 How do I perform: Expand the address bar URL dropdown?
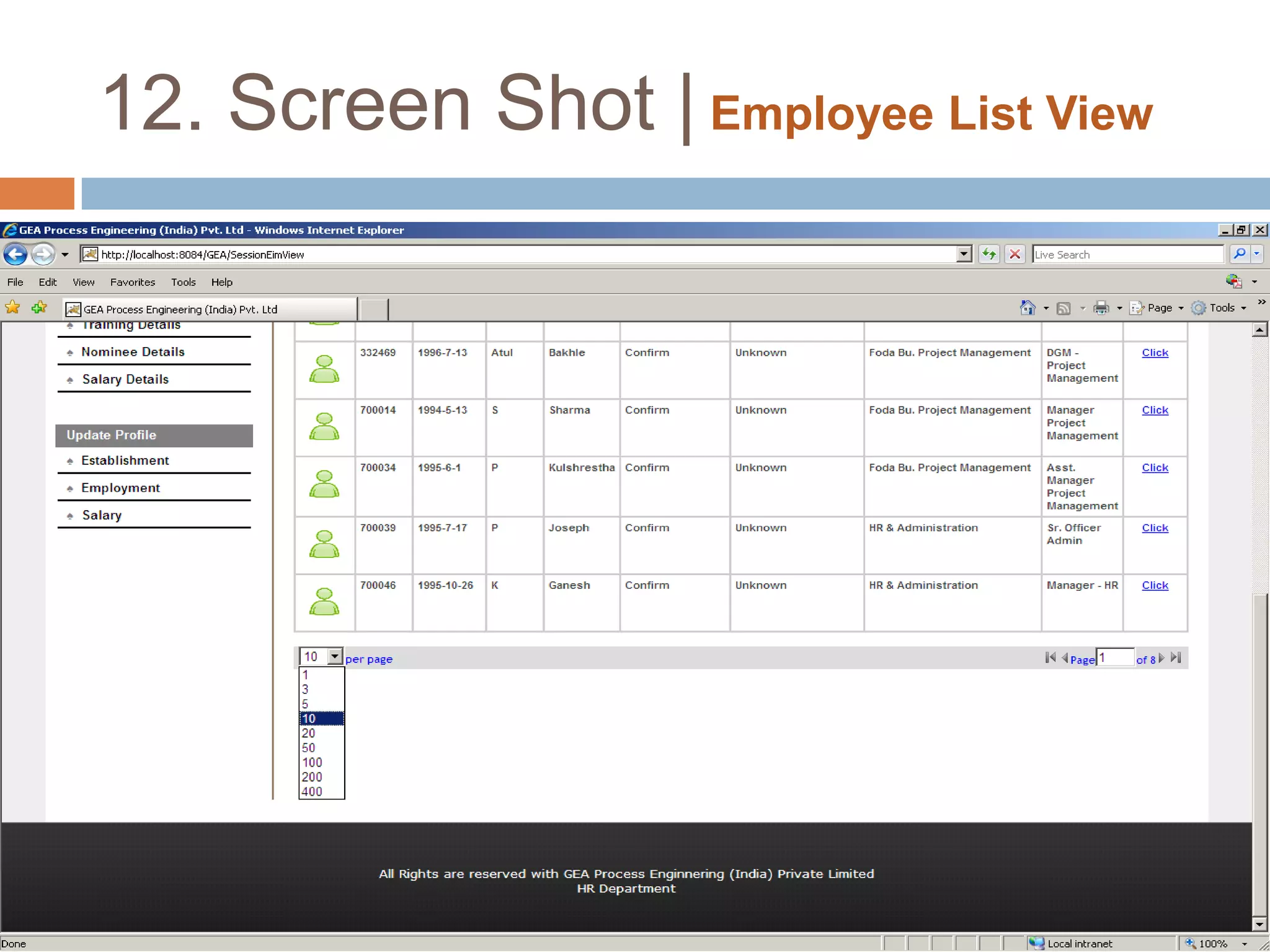pos(964,254)
